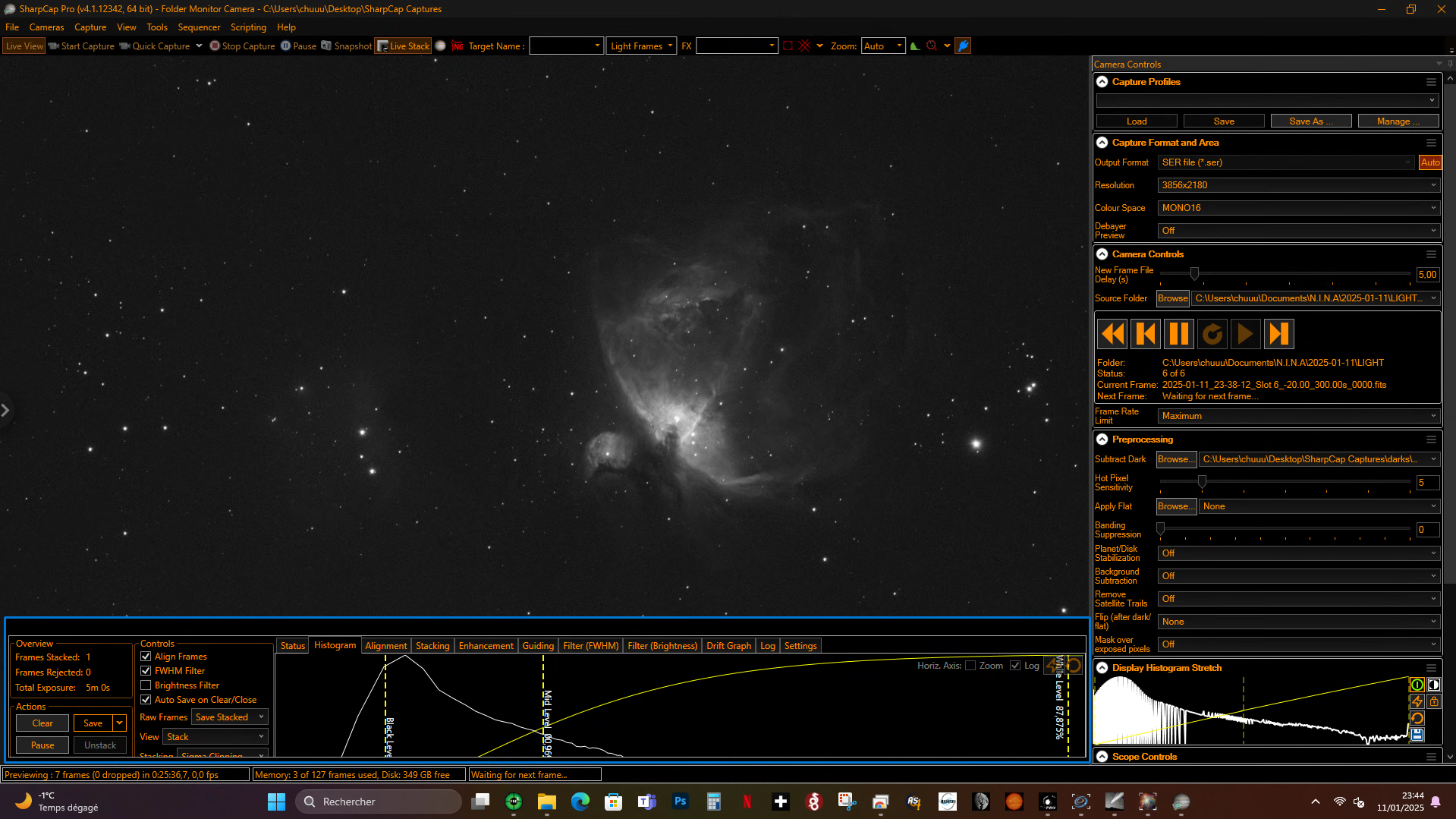The height and width of the screenshot is (819, 1456).
Task: Save display stretch with floppy disk icon
Action: [x=1417, y=735]
